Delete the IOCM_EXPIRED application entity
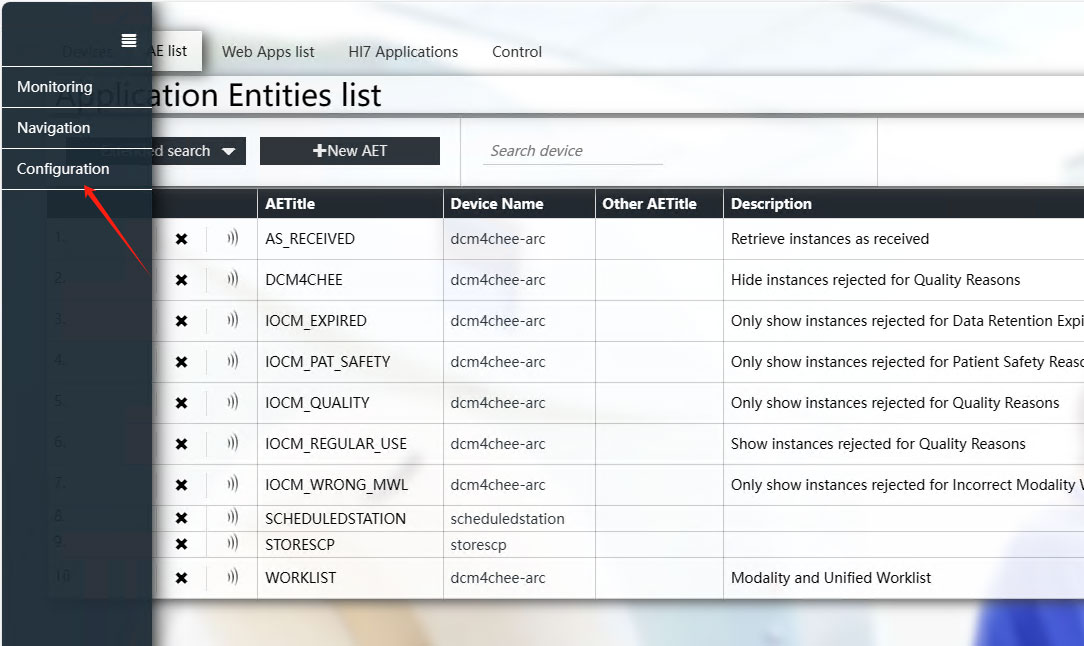 (181, 321)
